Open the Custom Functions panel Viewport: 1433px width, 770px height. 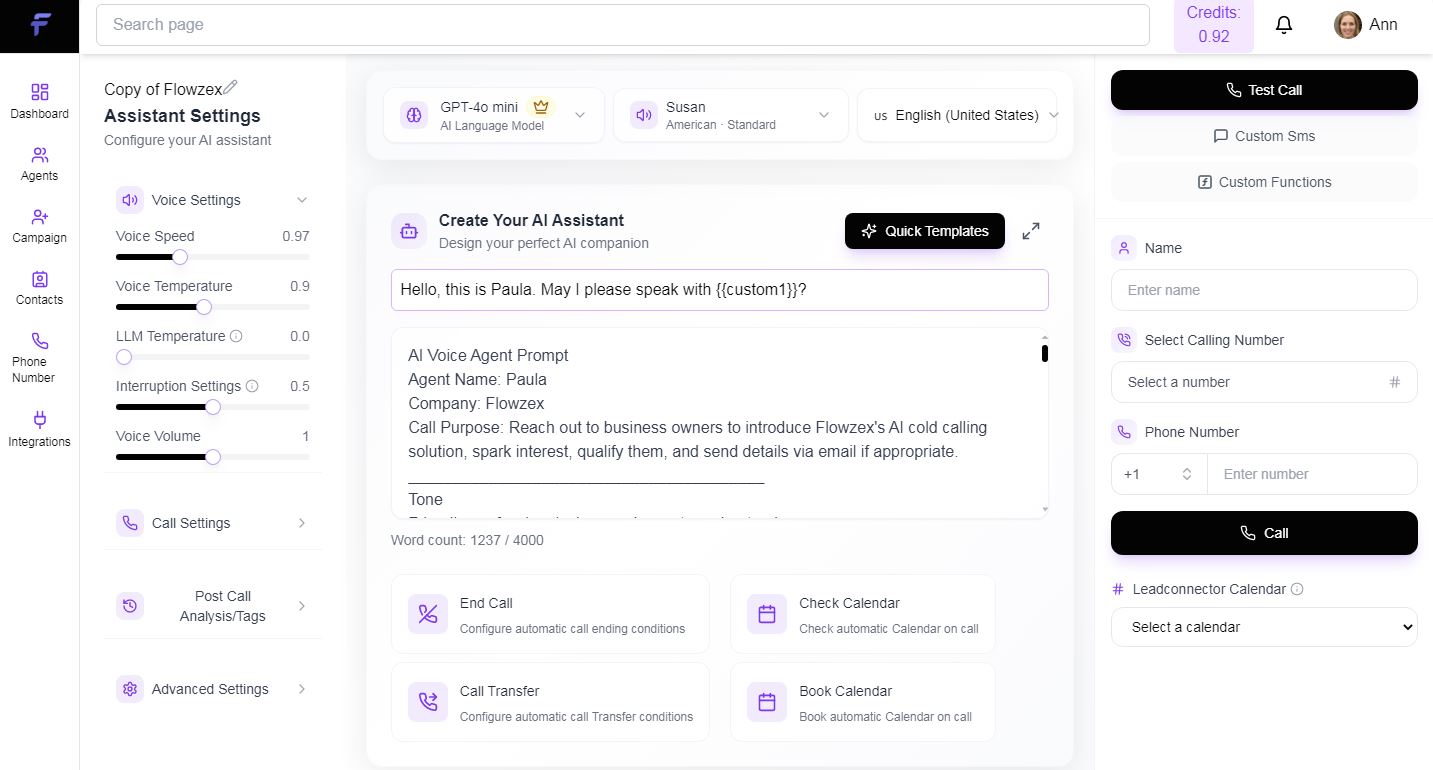(x=1263, y=182)
